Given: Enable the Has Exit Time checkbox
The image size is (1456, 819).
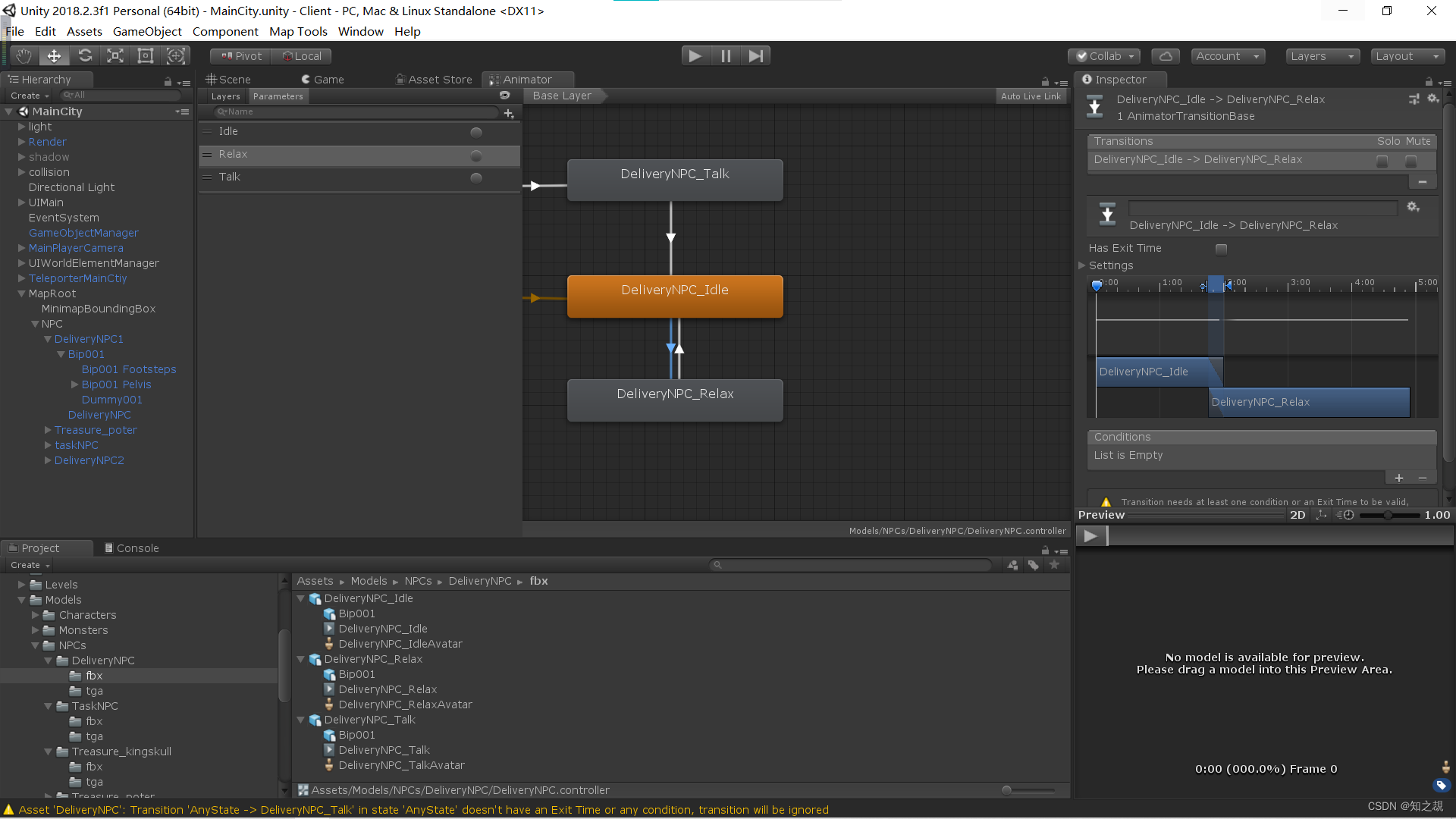Looking at the screenshot, I should [1221, 249].
